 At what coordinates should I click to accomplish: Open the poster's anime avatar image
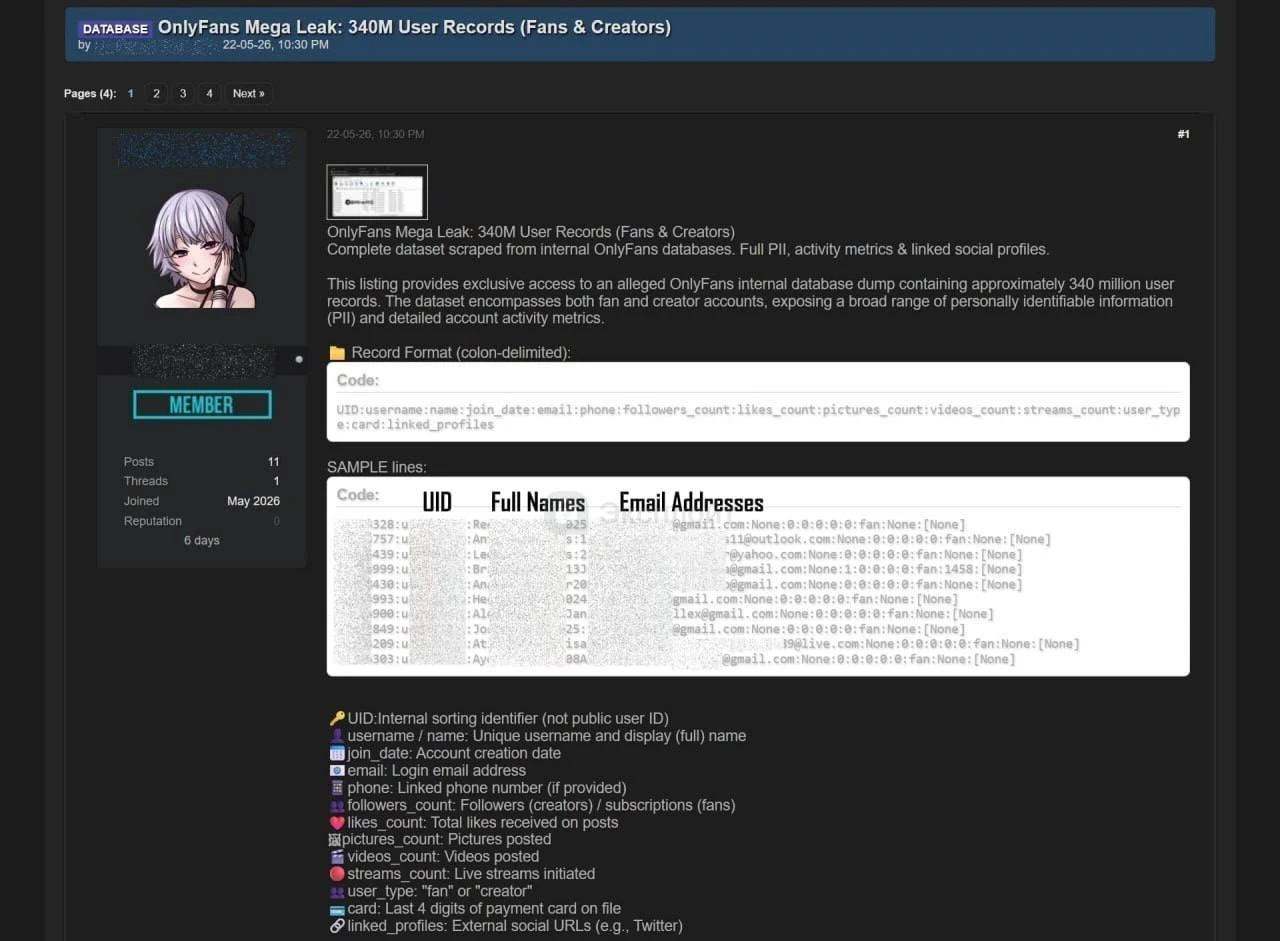(x=202, y=249)
